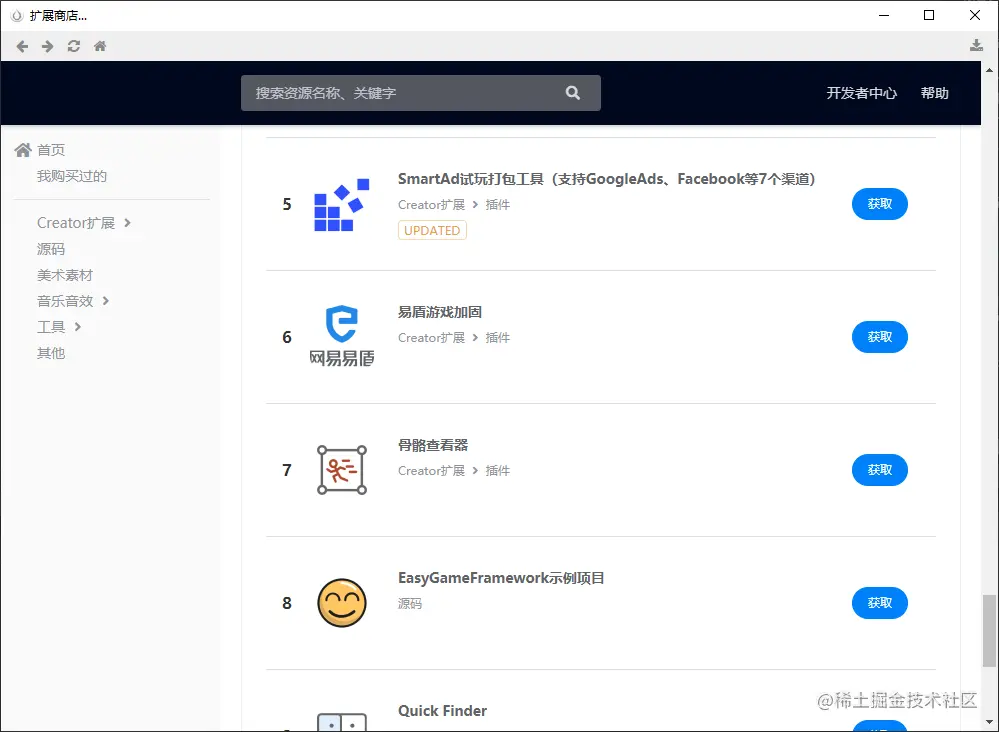Select the 其他 sidebar category
The height and width of the screenshot is (732, 999).
point(51,353)
